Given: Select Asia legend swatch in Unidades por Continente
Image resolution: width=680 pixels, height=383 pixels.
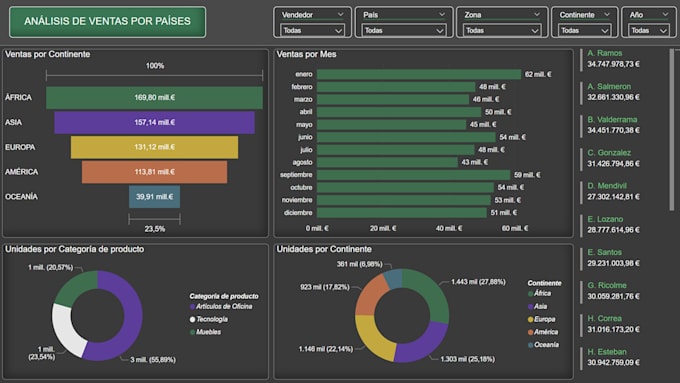Looking at the screenshot, I should click(x=530, y=307).
